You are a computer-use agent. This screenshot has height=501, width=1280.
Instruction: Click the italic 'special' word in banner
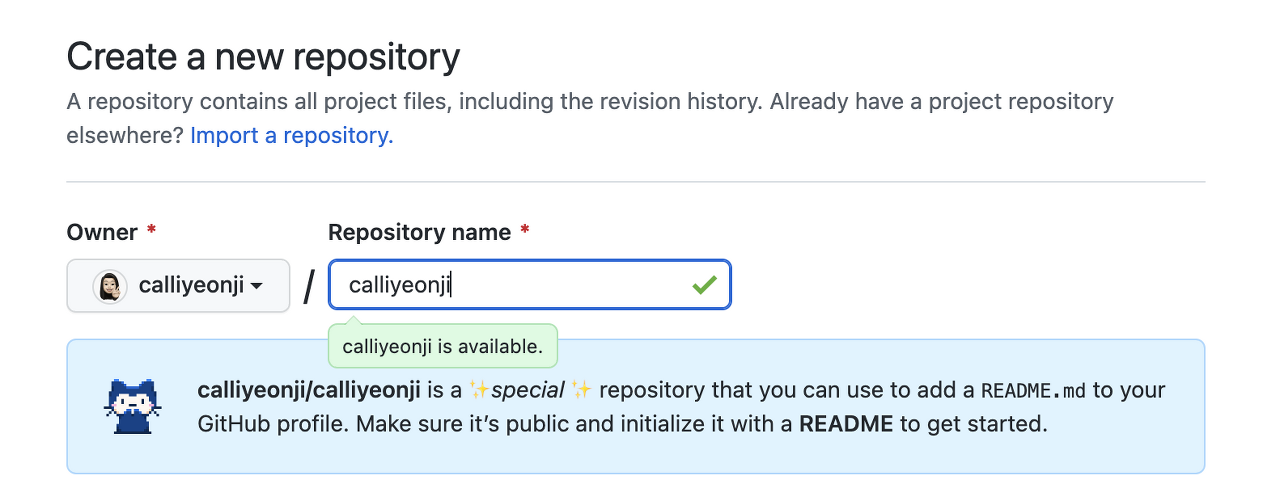pyautogui.click(x=530, y=389)
